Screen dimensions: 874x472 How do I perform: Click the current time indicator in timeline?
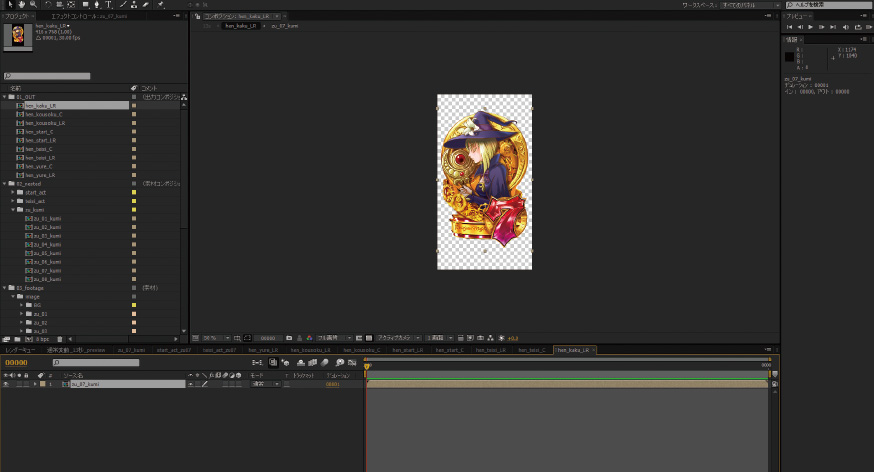tap(367, 366)
